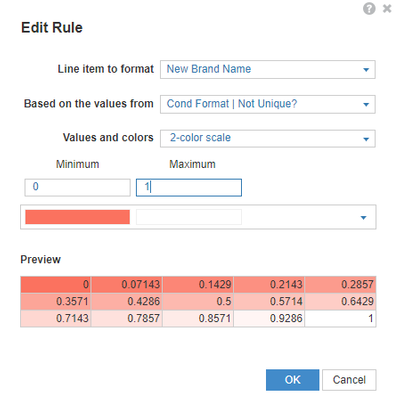Click the New Brand Name selection text
400x397 pixels.
[209, 69]
